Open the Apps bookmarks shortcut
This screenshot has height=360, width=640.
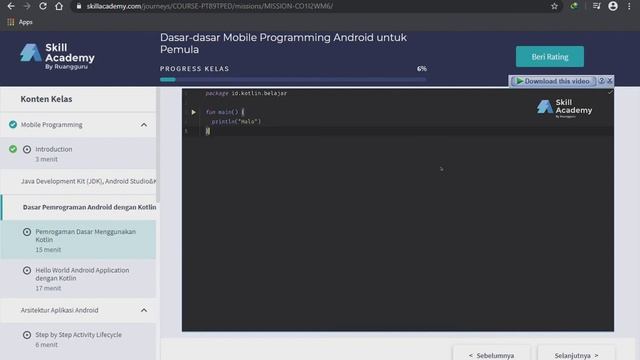point(20,22)
